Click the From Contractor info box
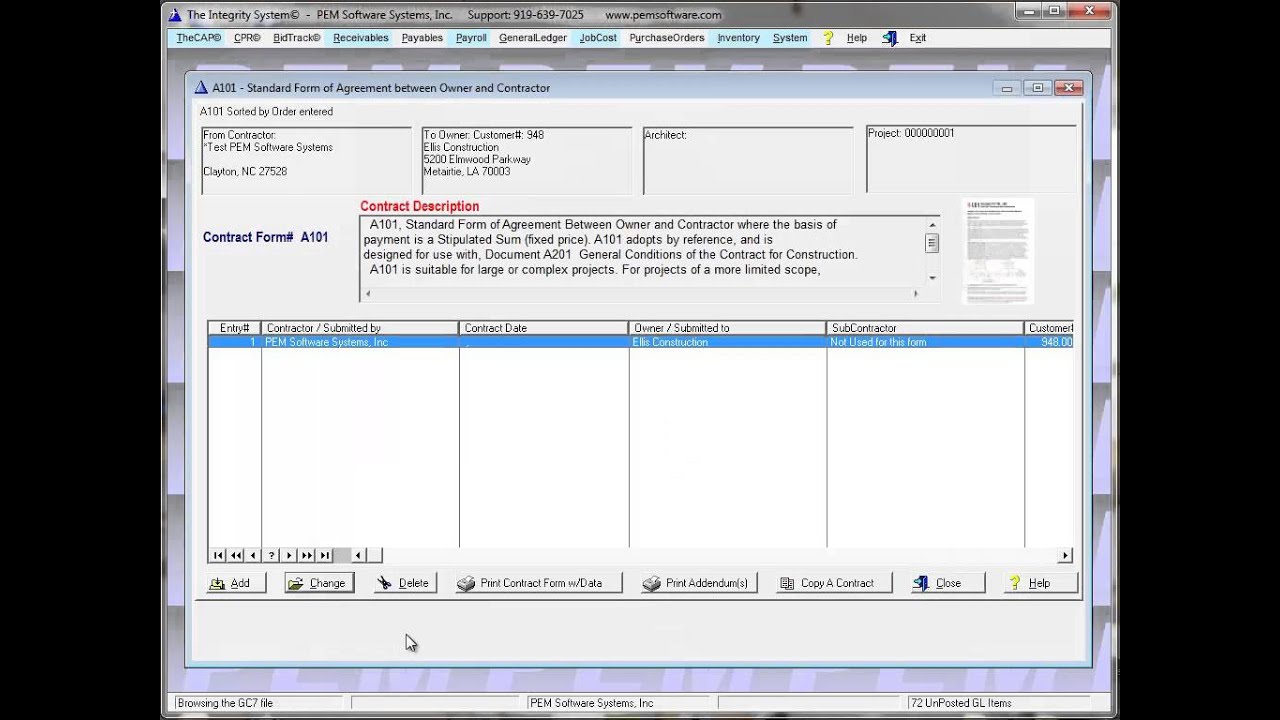The image size is (1280, 720). (x=306, y=160)
